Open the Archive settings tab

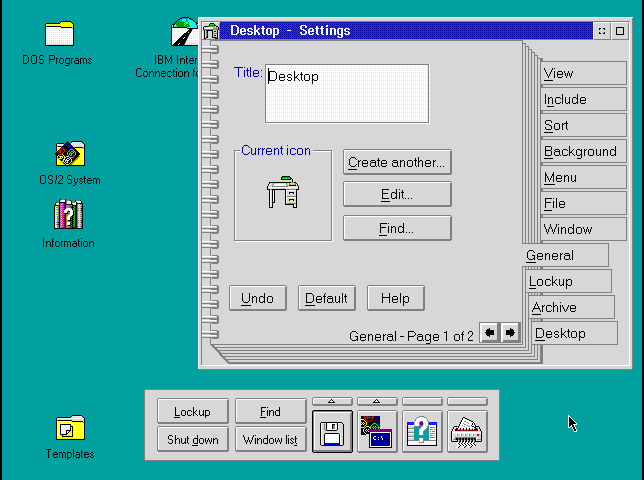click(x=568, y=308)
